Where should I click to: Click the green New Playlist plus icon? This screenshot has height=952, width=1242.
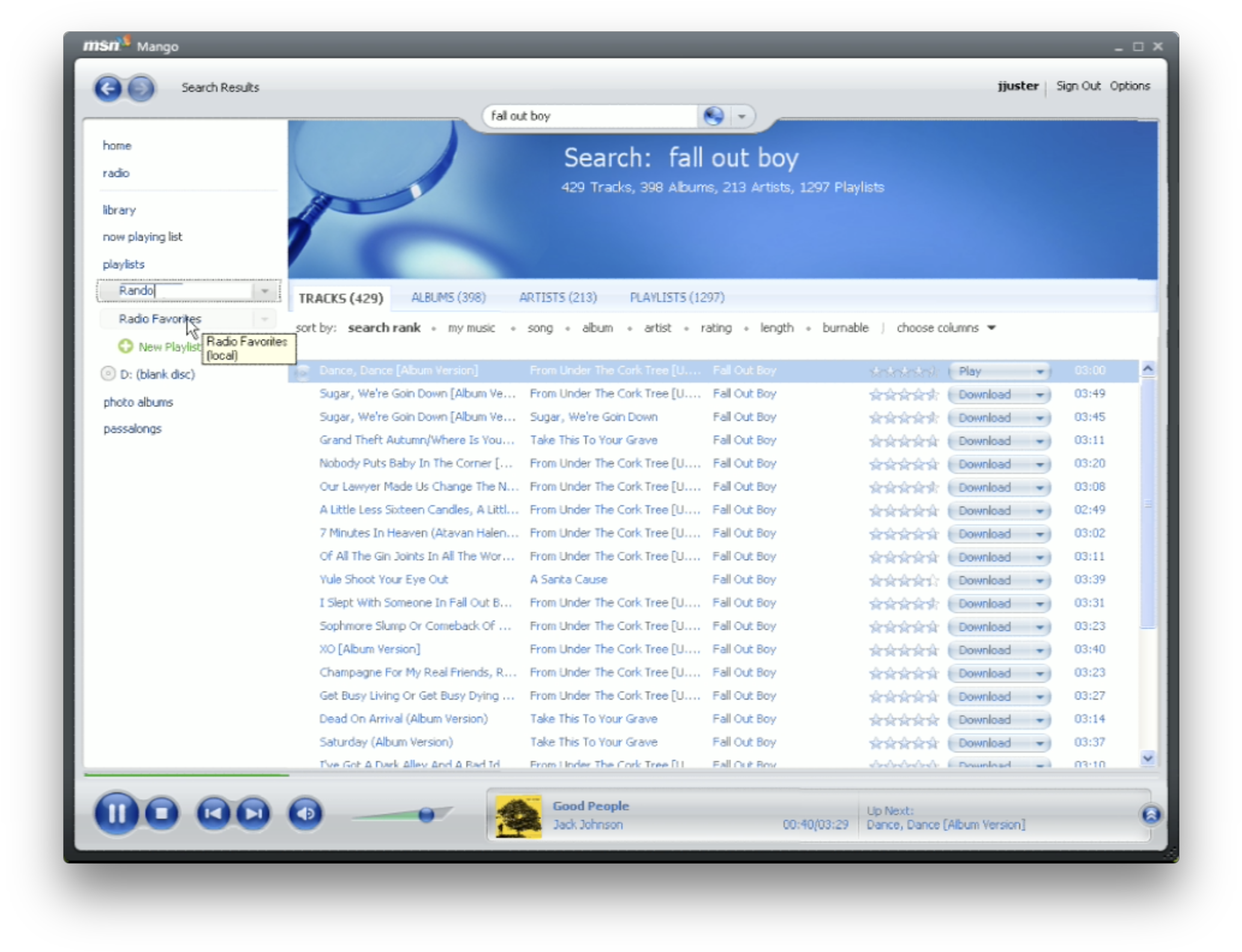pos(126,347)
